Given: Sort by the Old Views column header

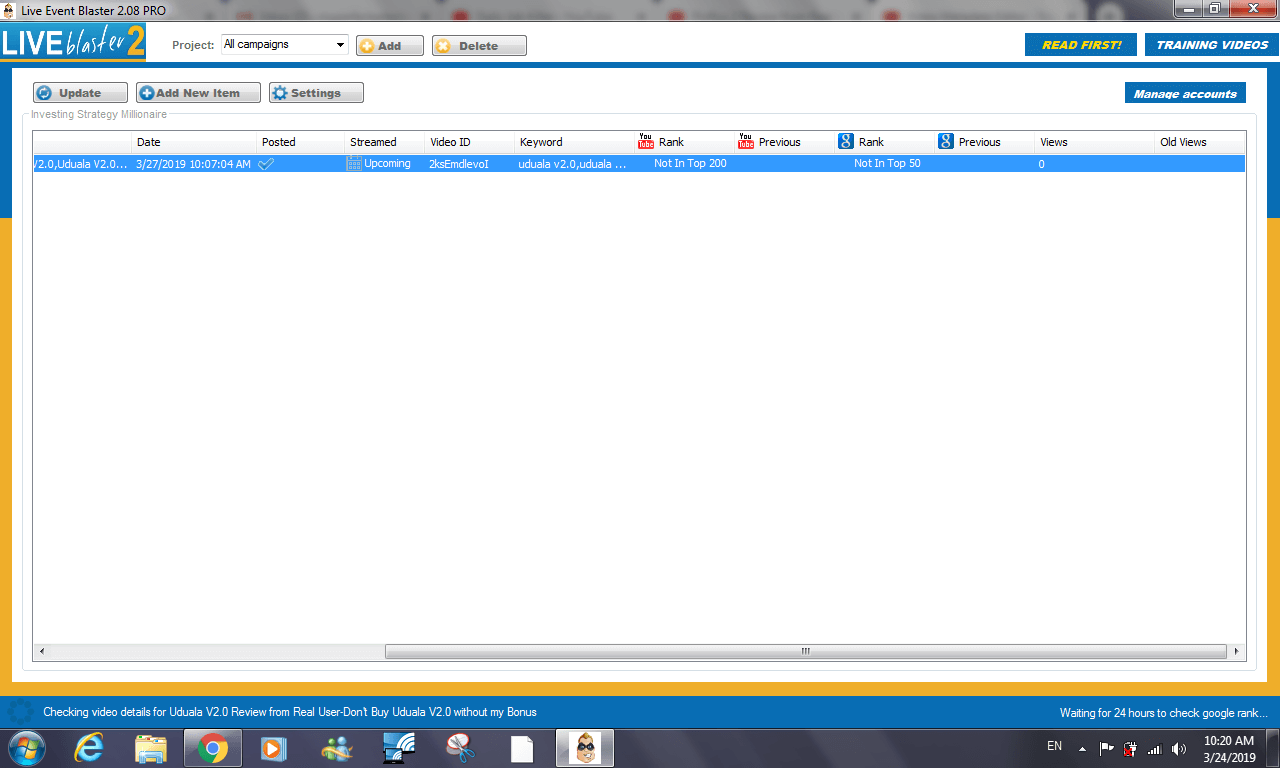Looking at the screenshot, I should click(x=1200, y=142).
